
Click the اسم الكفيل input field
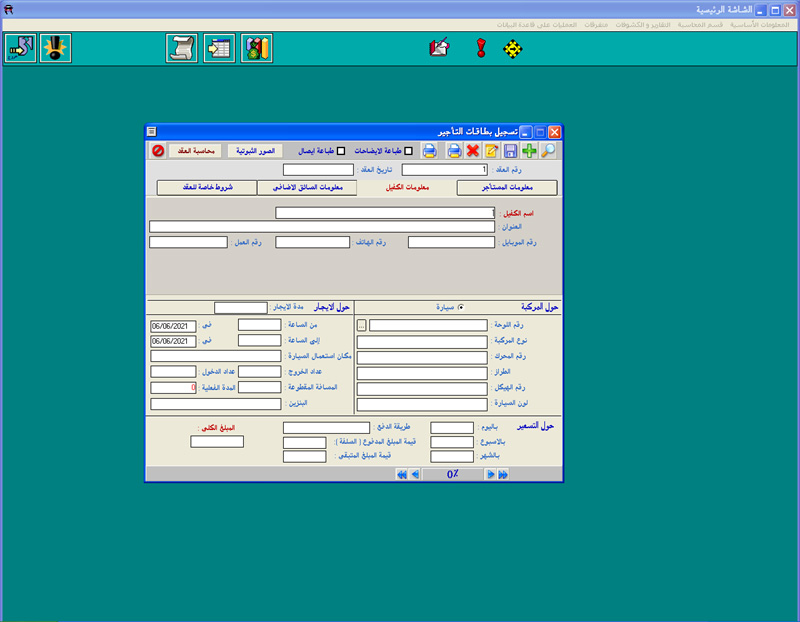(x=385, y=212)
